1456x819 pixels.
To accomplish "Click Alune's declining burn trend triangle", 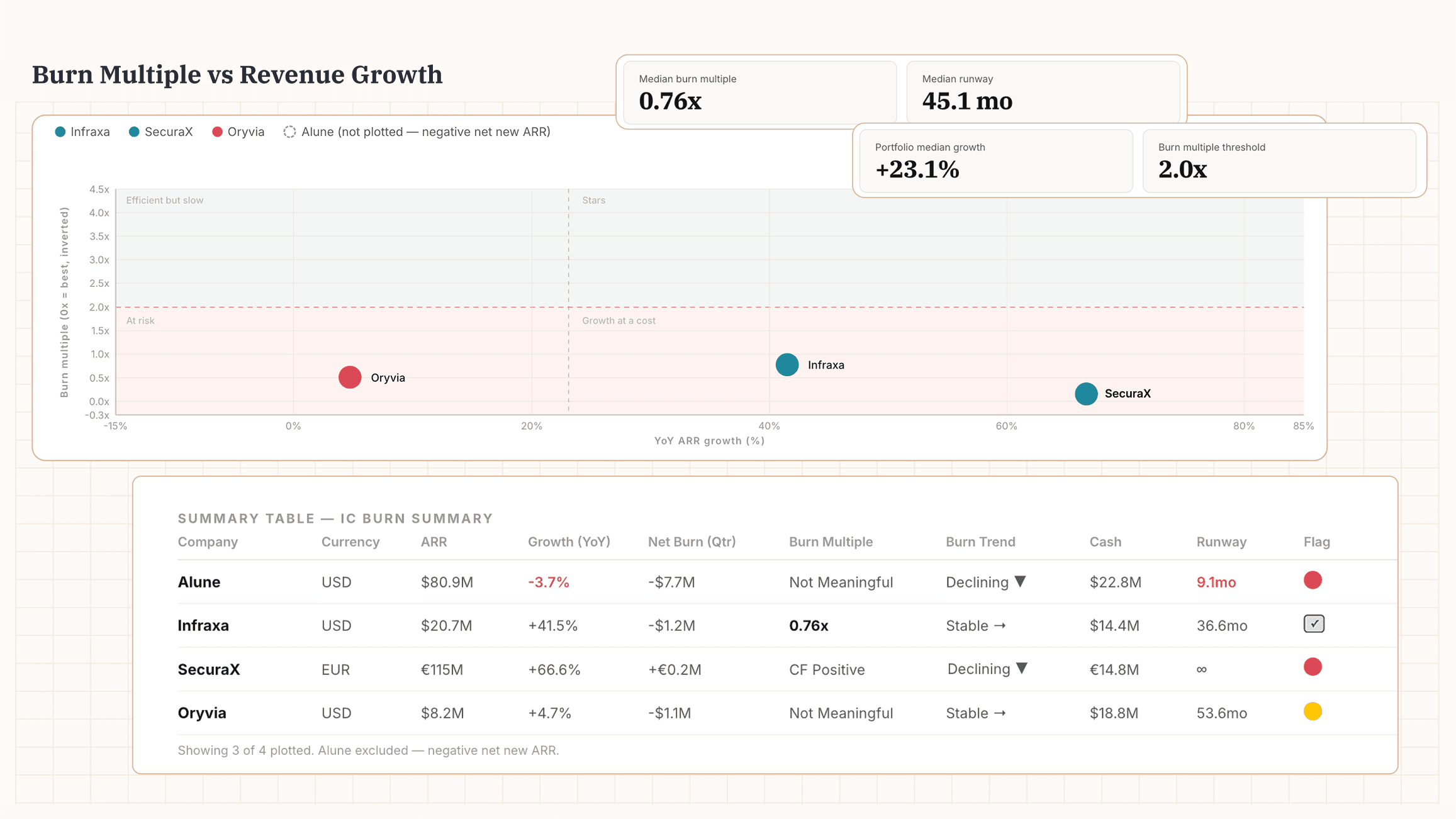I will click(x=1021, y=581).
